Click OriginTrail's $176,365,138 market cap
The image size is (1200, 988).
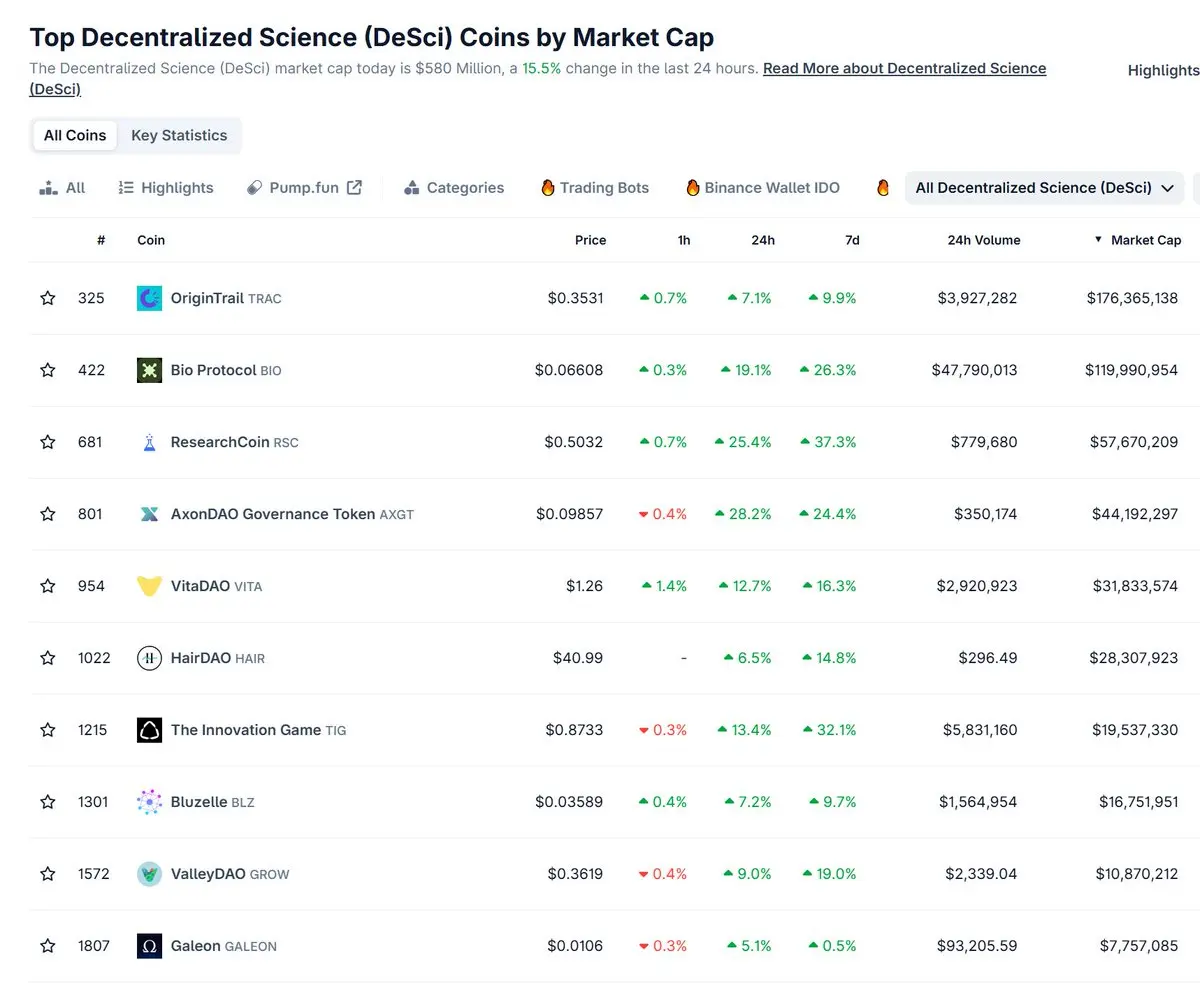[1131, 298]
